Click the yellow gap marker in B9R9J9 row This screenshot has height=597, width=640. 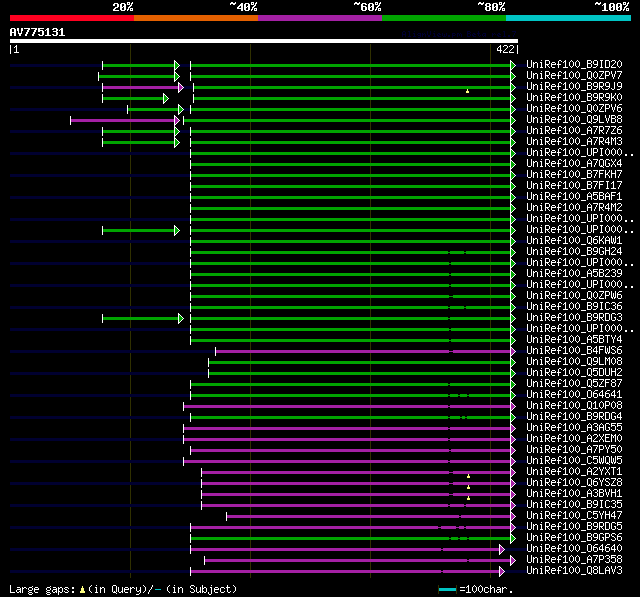[x=467, y=91]
